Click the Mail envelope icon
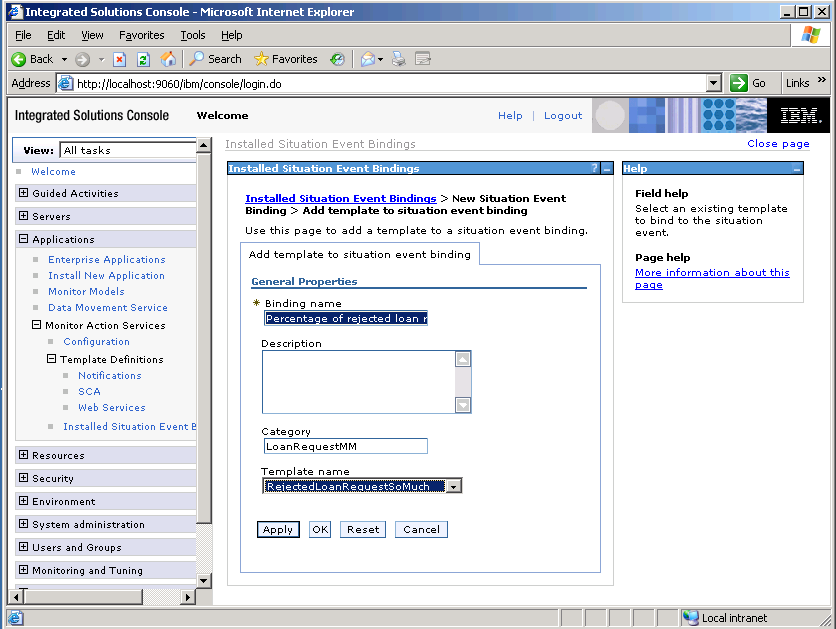836x629 pixels. [367, 59]
